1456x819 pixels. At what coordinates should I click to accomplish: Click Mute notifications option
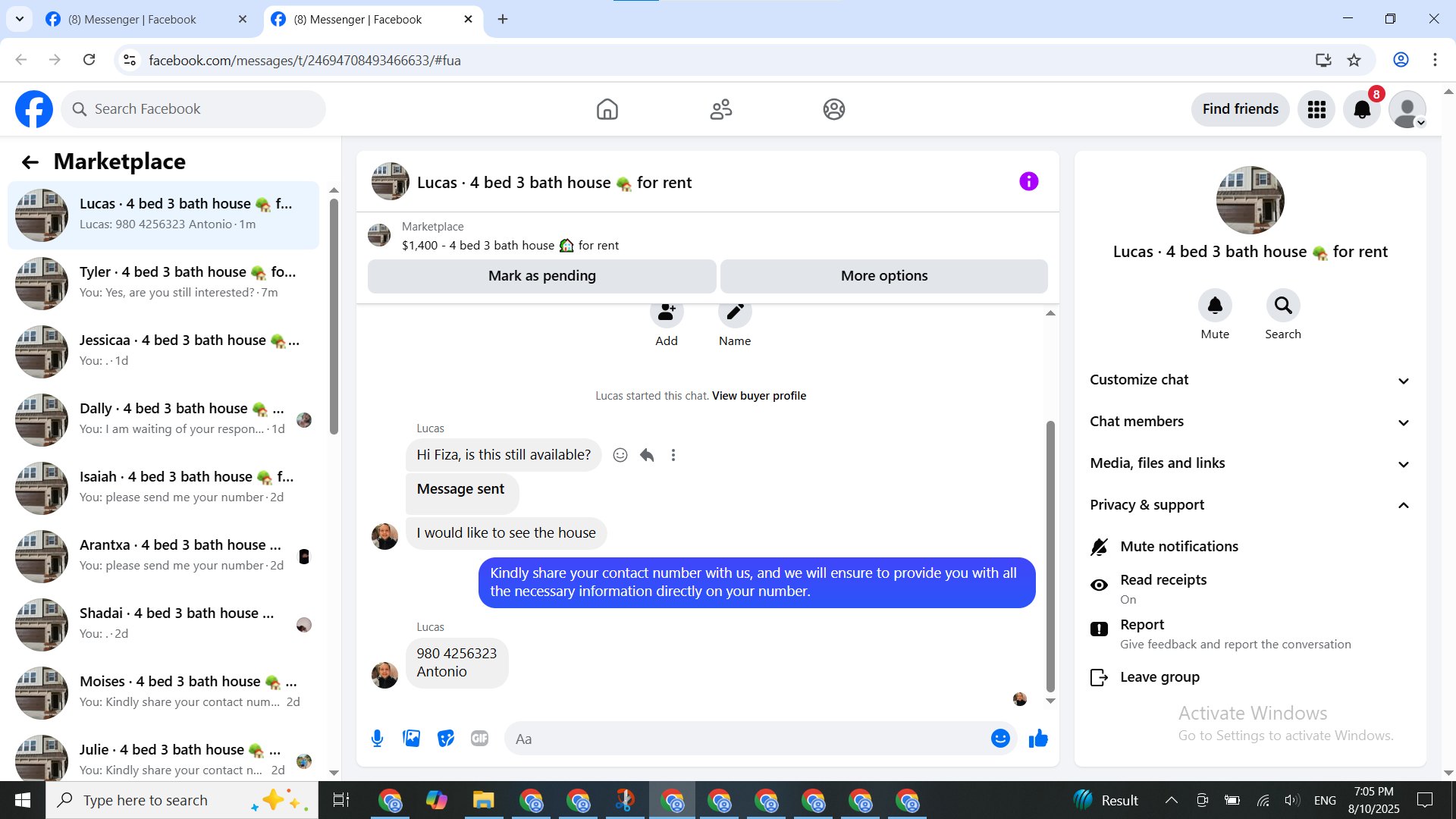pos(1178,547)
